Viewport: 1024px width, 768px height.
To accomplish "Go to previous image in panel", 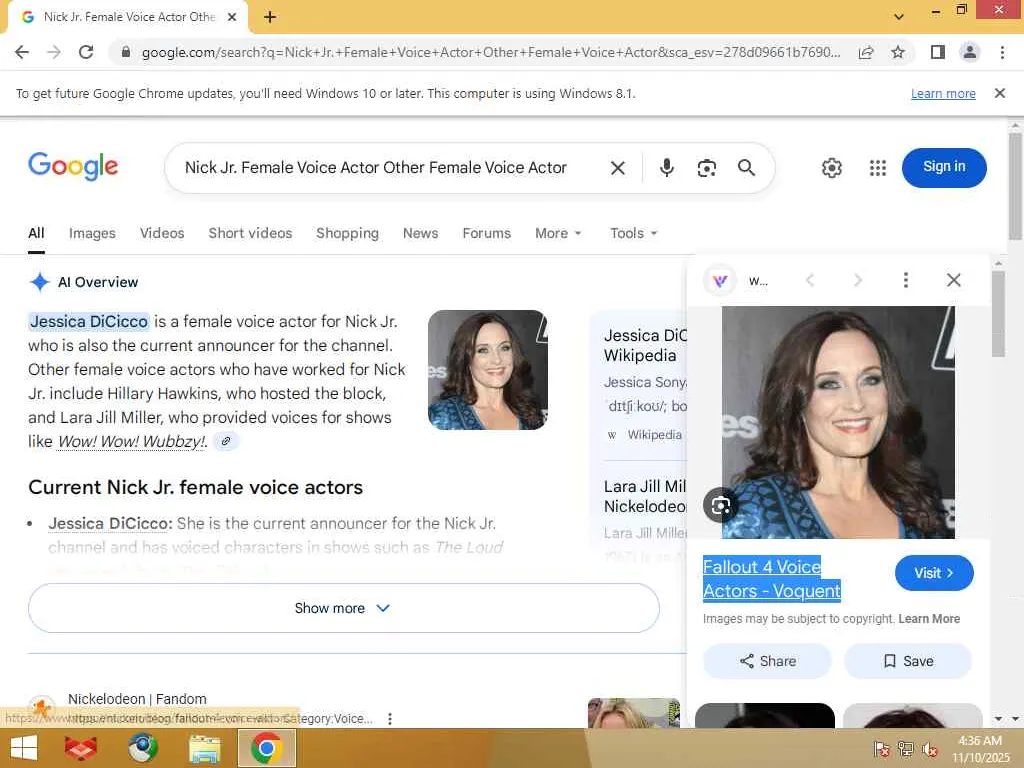I will [810, 280].
